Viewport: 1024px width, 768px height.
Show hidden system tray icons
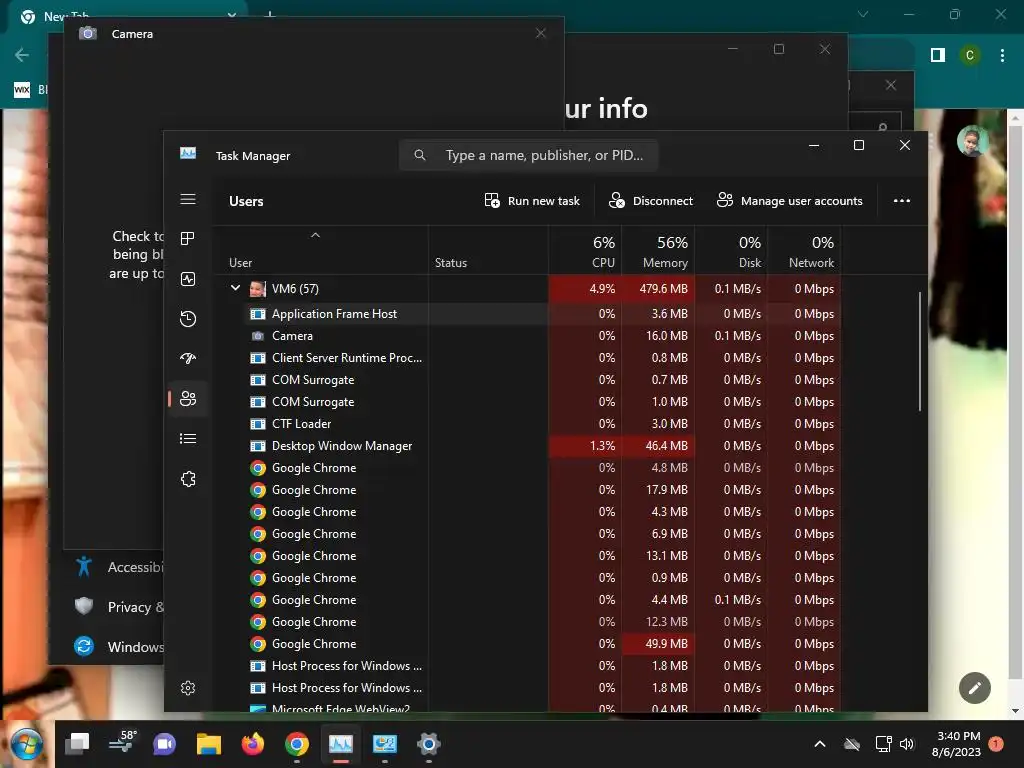(x=820, y=744)
